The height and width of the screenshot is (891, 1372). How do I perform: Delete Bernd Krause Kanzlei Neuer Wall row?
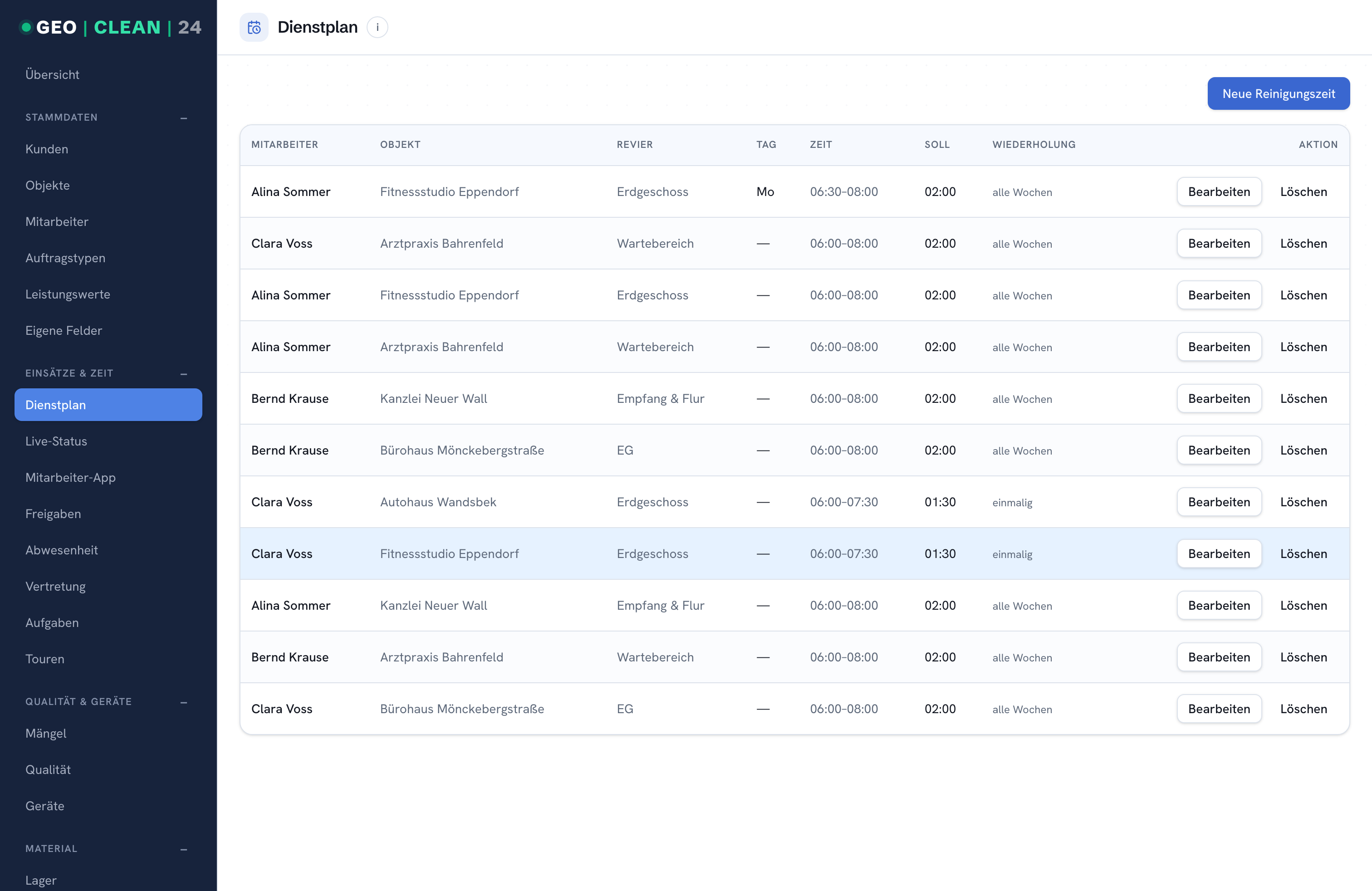[x=1303, y=398]
